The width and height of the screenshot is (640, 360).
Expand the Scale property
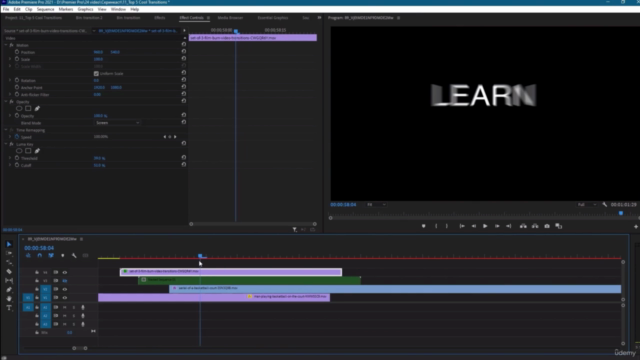pyautogui.click(x=10, y=59)
